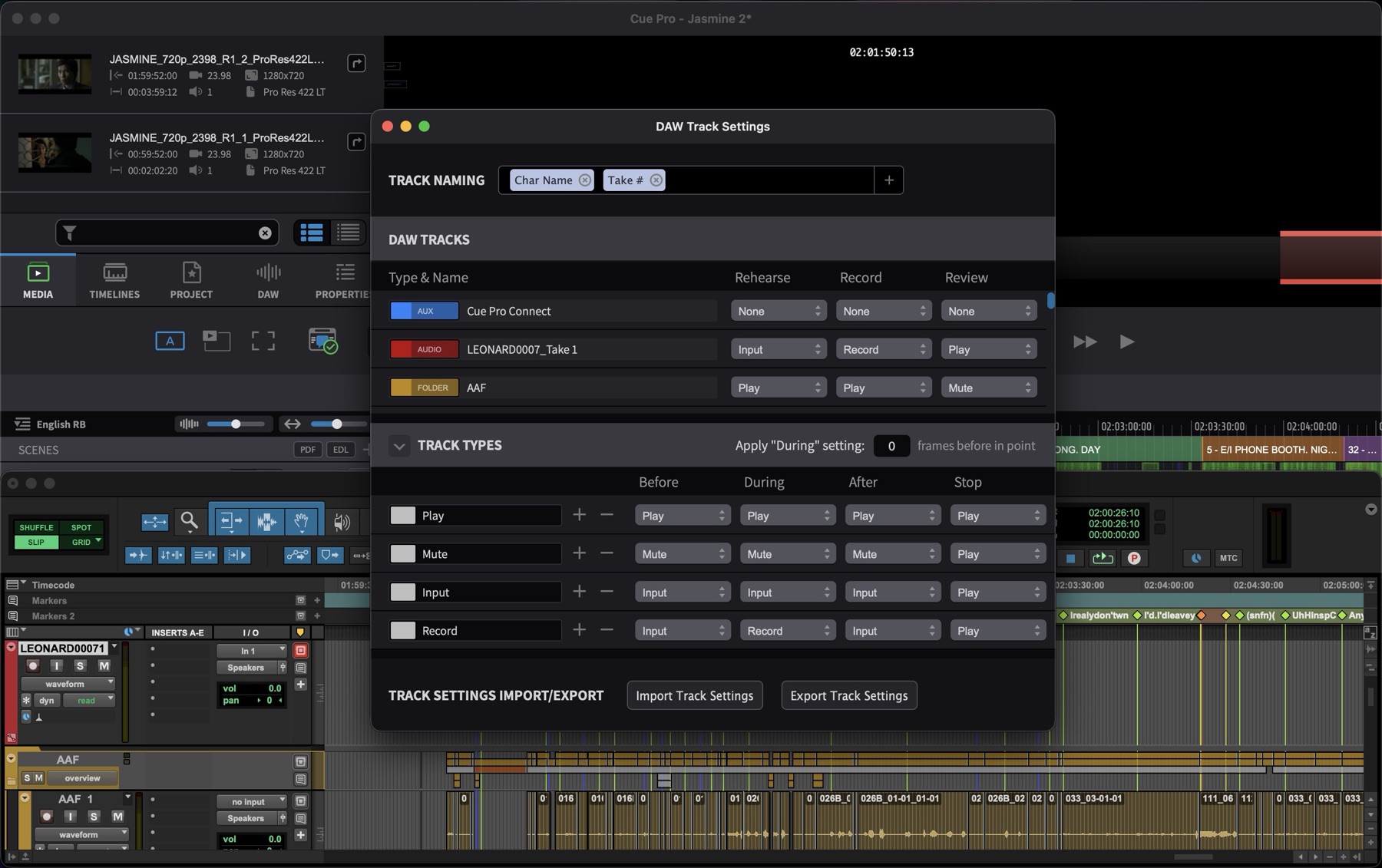The height and width of the screenshot is (868, 1382).
Task: Click the filter funnel icon
Action: [70, 233]
